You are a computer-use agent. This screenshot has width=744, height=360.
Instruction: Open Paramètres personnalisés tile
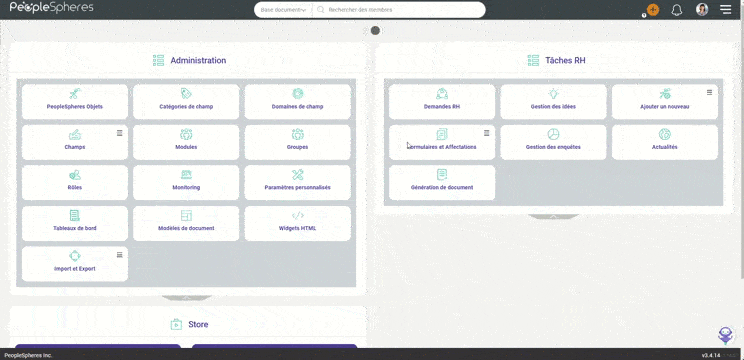point(298,182)
